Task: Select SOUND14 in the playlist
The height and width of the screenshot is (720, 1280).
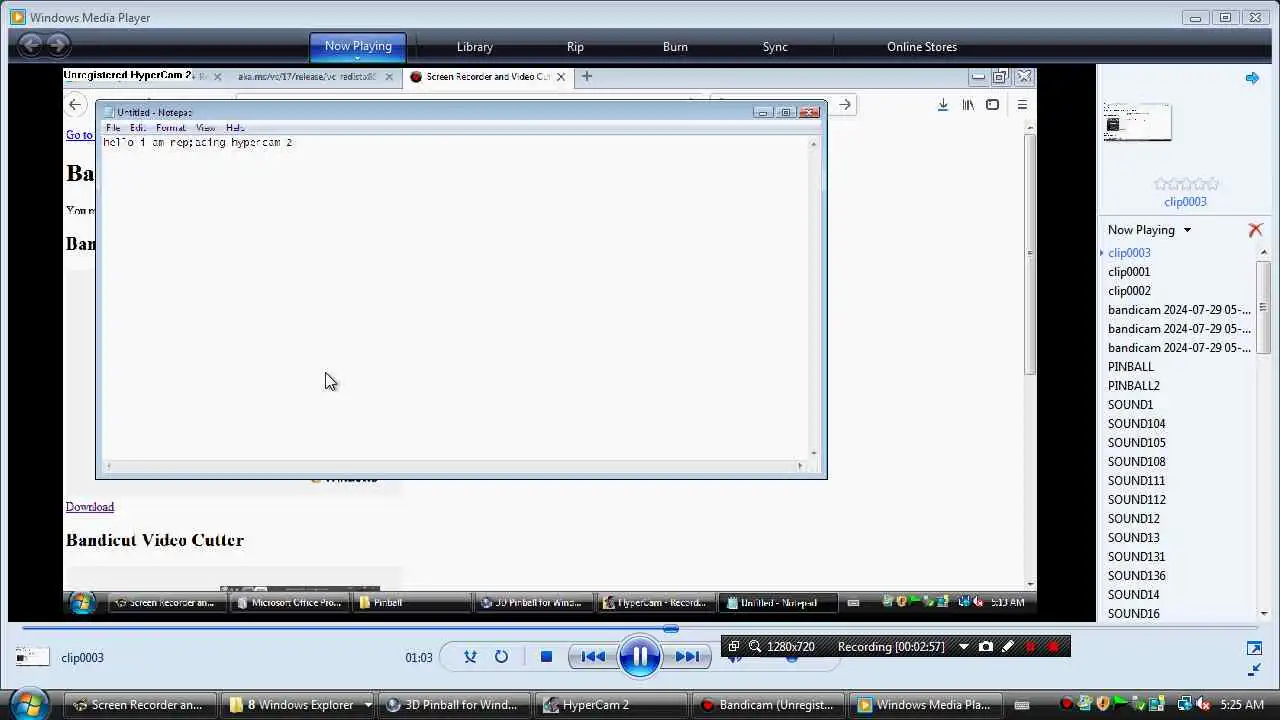Action: coord(1133,595)
